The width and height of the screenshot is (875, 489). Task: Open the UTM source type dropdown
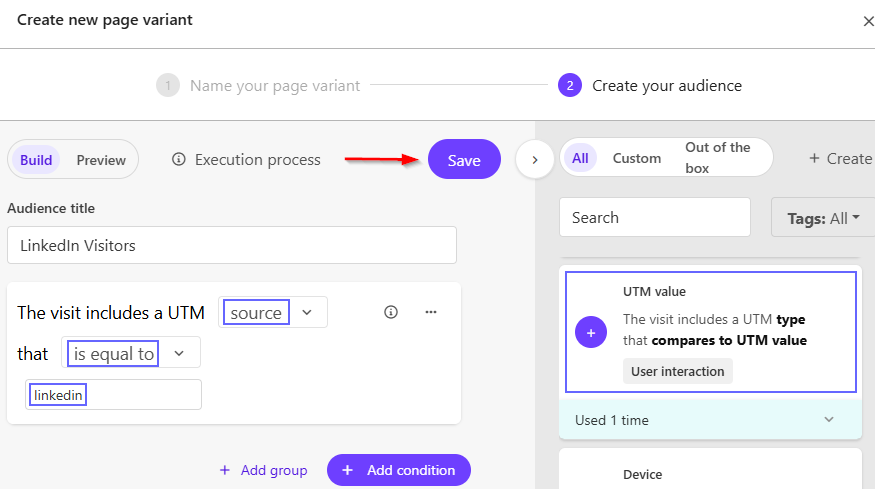click(x=273, y=312)
